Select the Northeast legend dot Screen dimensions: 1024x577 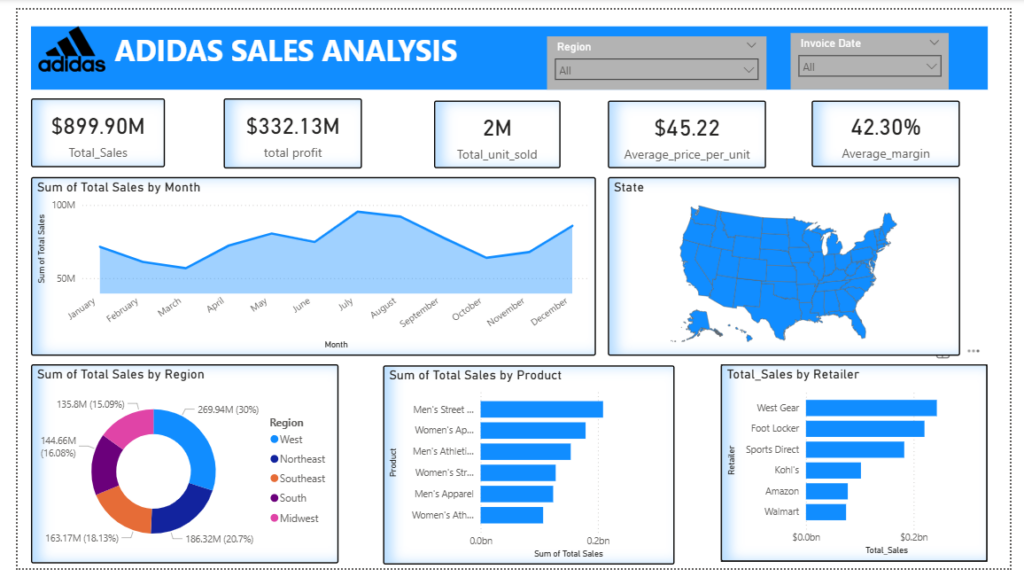[x=274, y=459]
